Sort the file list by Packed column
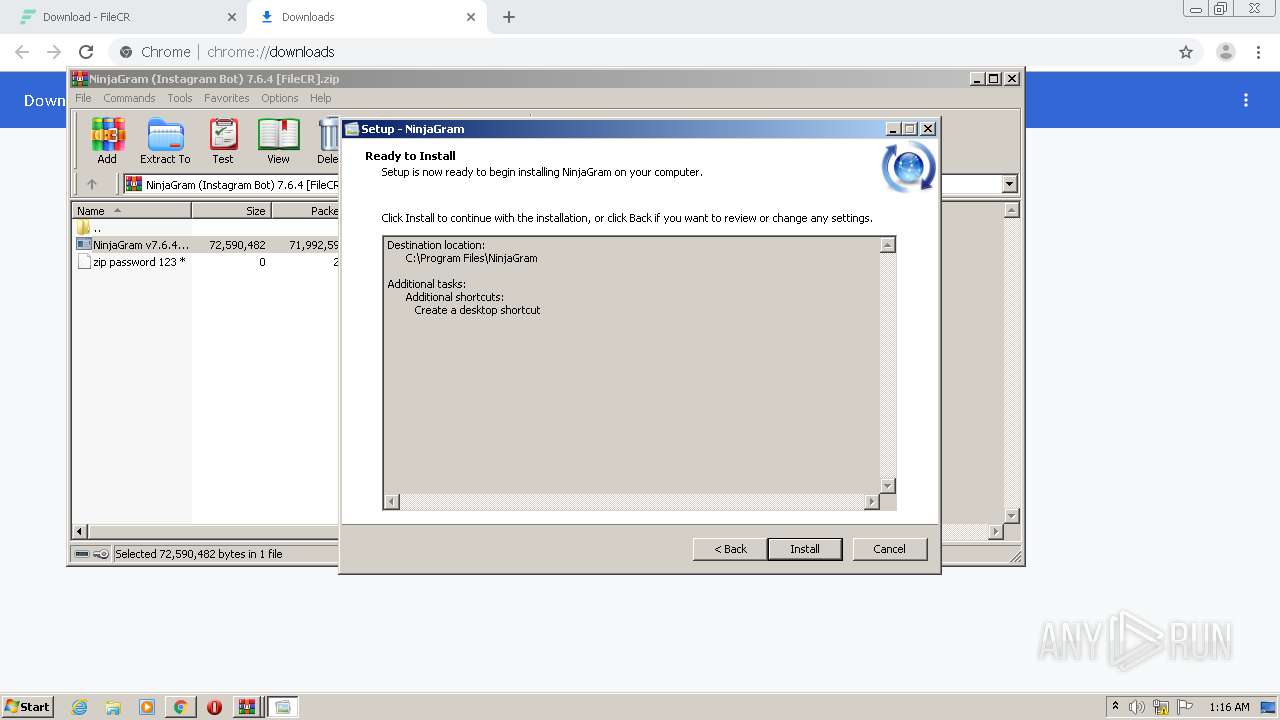Screen dimensions: 1280x720 pos(305,211)
